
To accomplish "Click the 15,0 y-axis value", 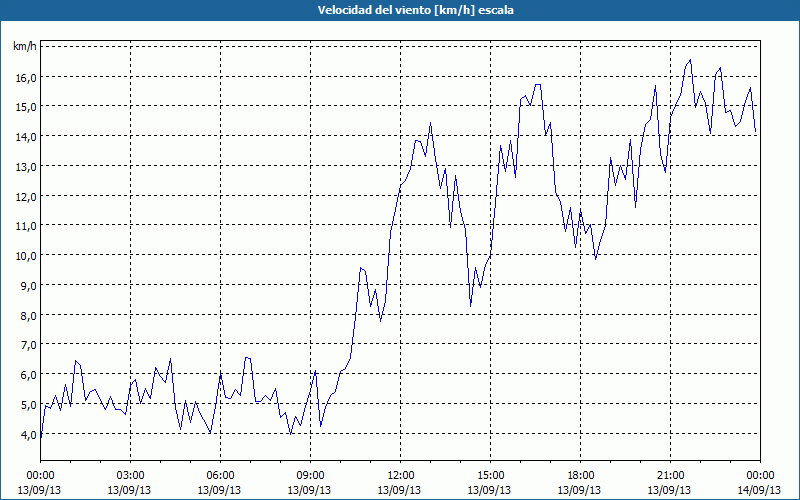I will pos(28,107).
